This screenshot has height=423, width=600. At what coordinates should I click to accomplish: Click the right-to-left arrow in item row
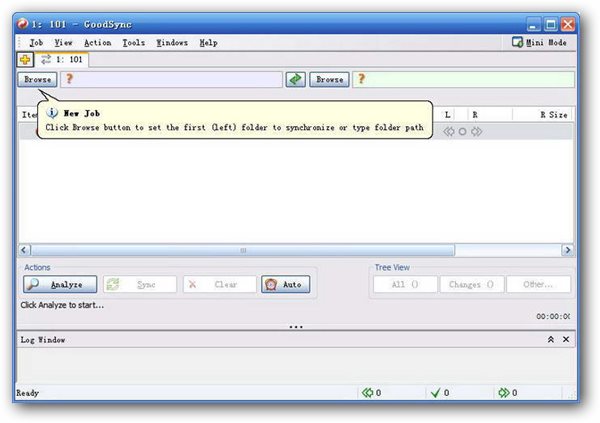tap(448, 132)
